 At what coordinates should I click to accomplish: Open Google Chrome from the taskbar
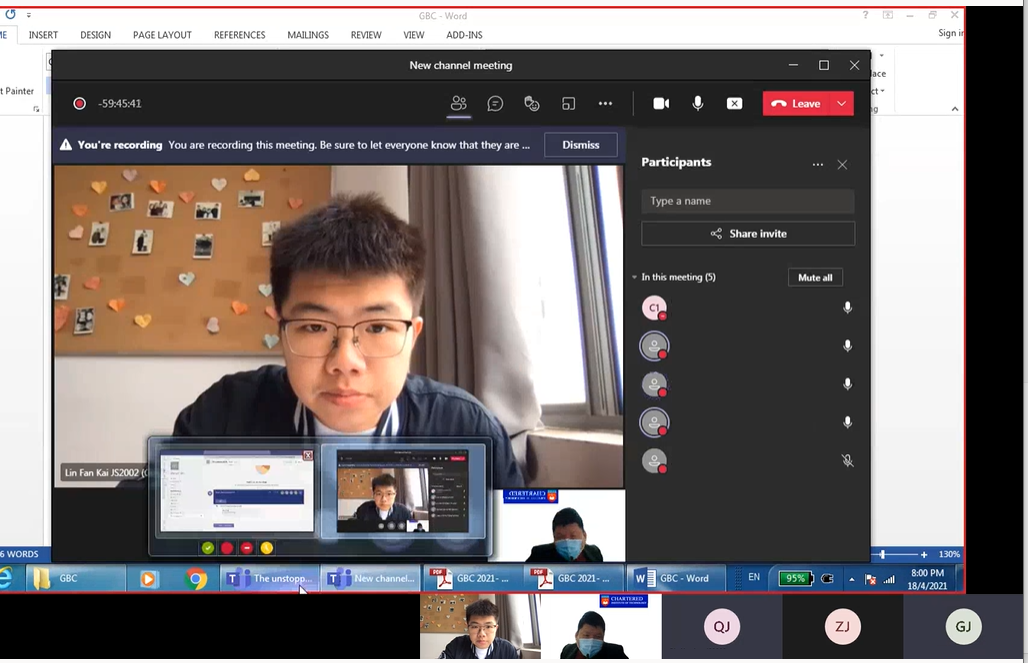(x=196, y=578)
